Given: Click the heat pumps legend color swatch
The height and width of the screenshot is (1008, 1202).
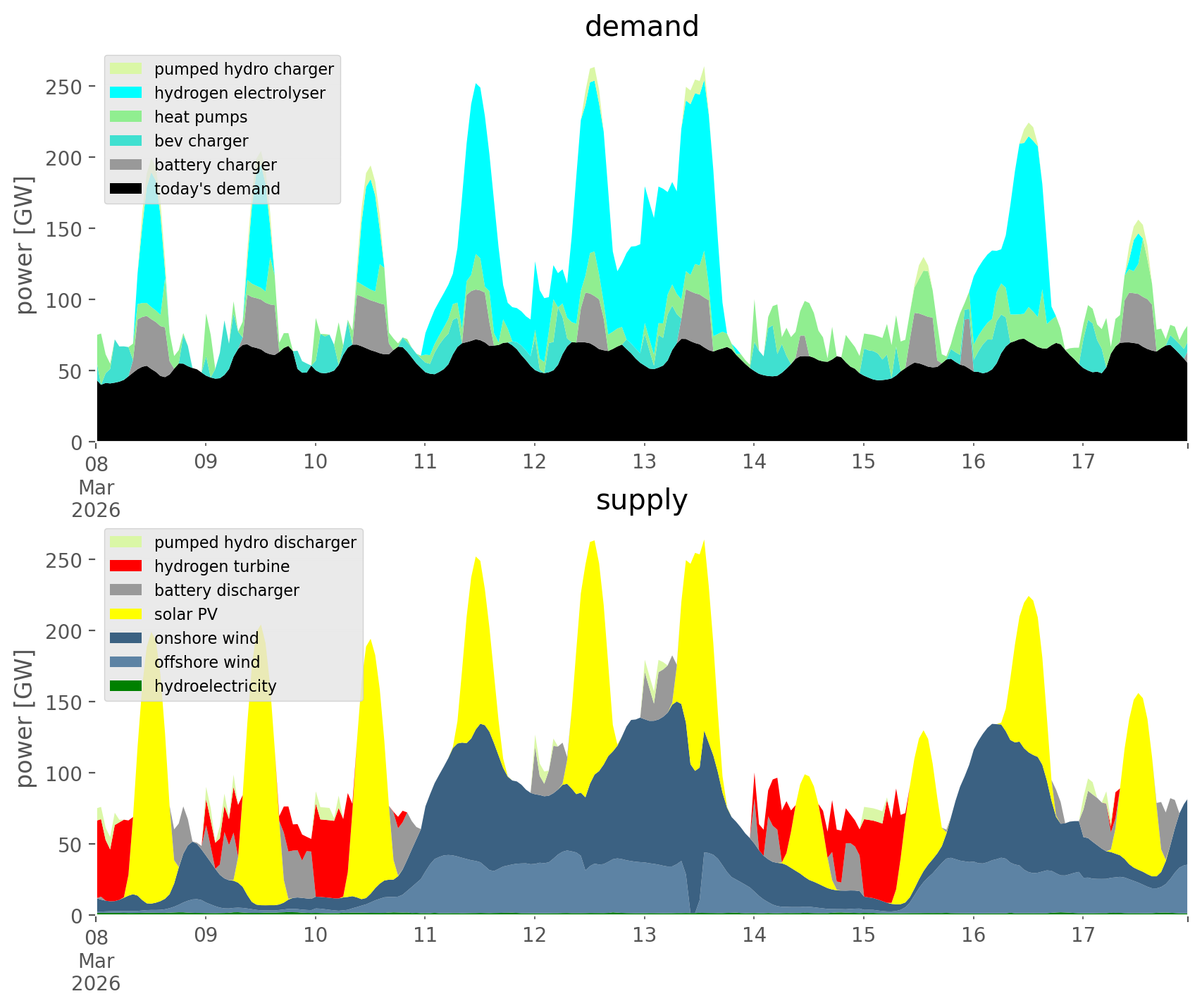Looking at the screenshot, I should pos(126,117).
